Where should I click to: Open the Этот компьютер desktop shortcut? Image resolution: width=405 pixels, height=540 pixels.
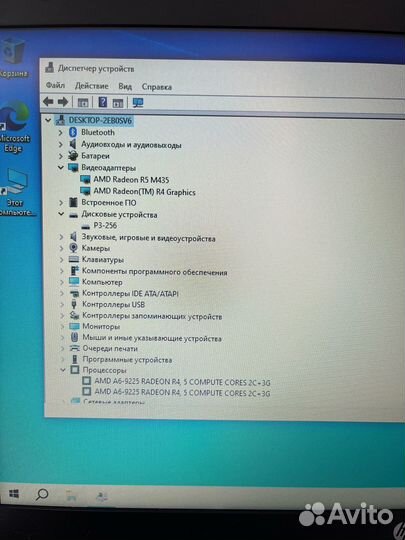click(x=16, y=193)
